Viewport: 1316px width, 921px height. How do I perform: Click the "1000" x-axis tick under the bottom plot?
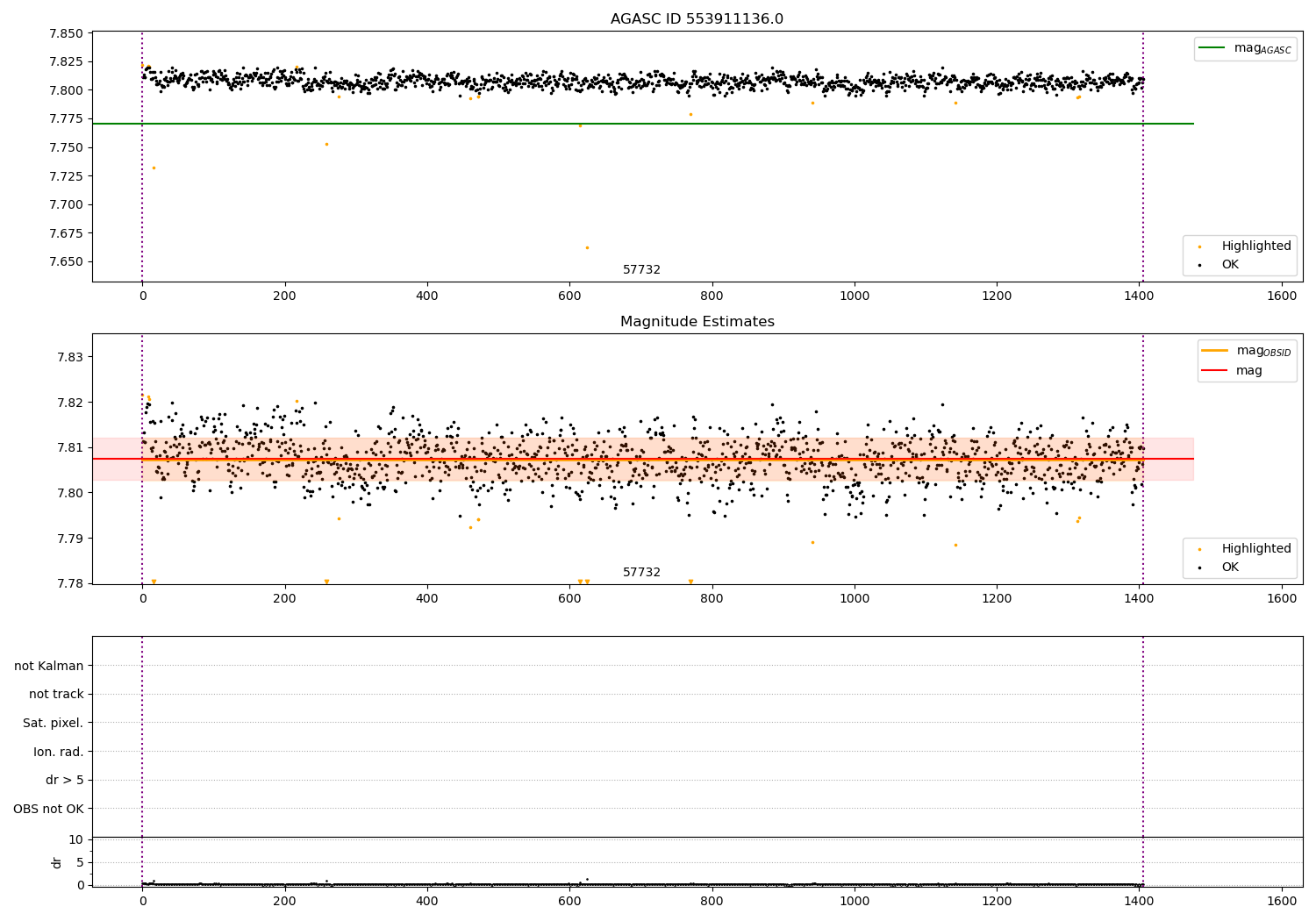[855, 901]
